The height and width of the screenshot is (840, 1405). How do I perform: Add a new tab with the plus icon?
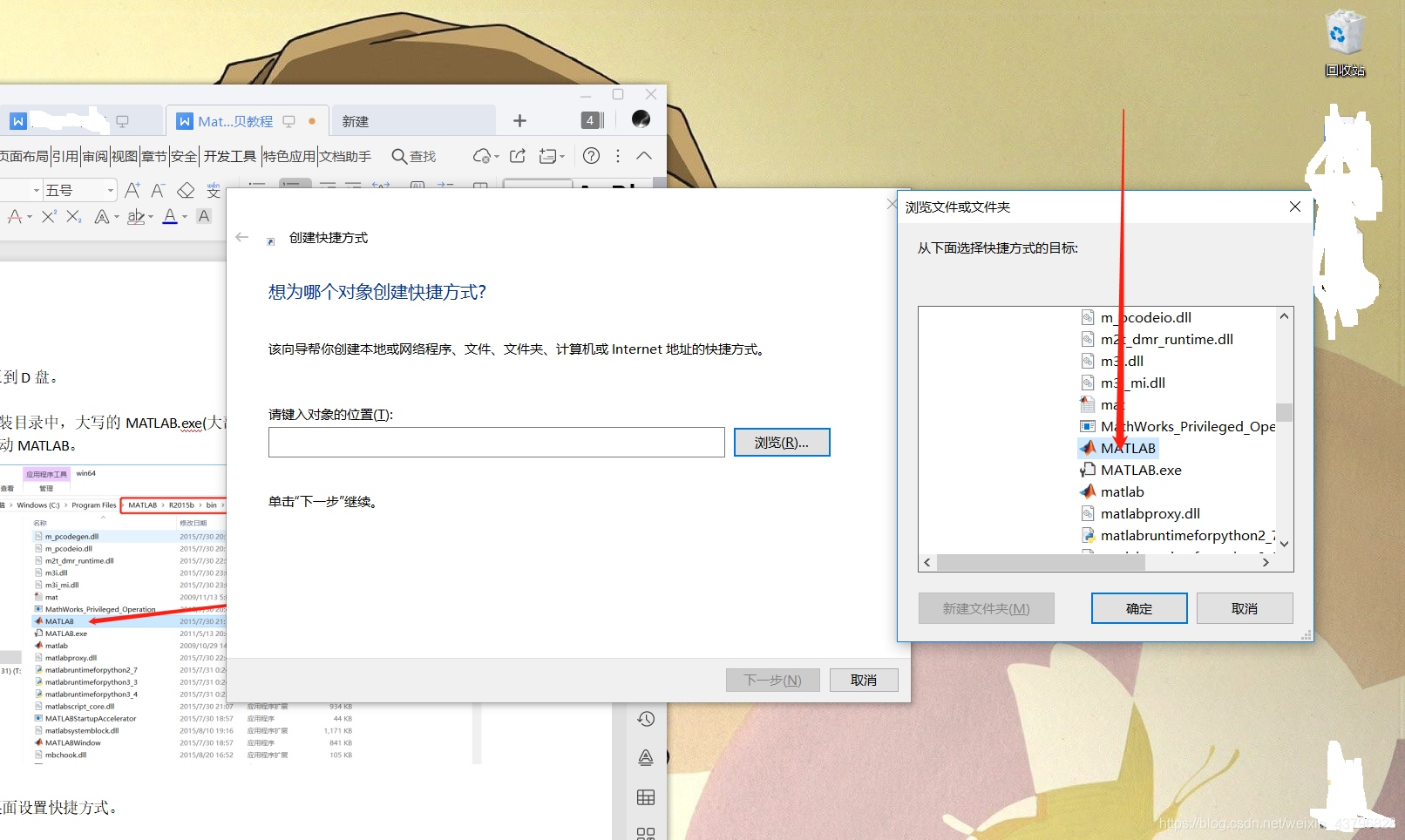[519, 121]
